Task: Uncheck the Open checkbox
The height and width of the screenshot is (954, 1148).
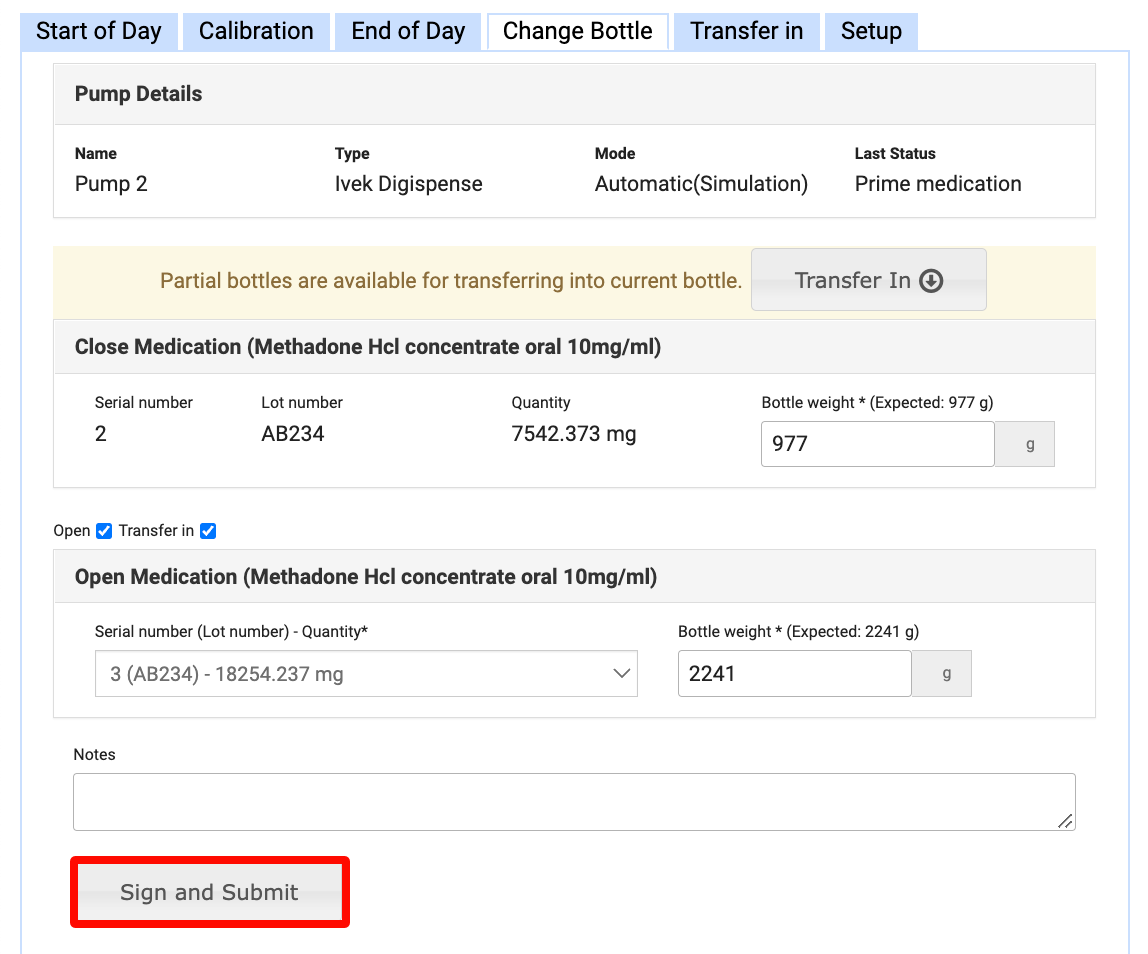Action: coord(104,531)
